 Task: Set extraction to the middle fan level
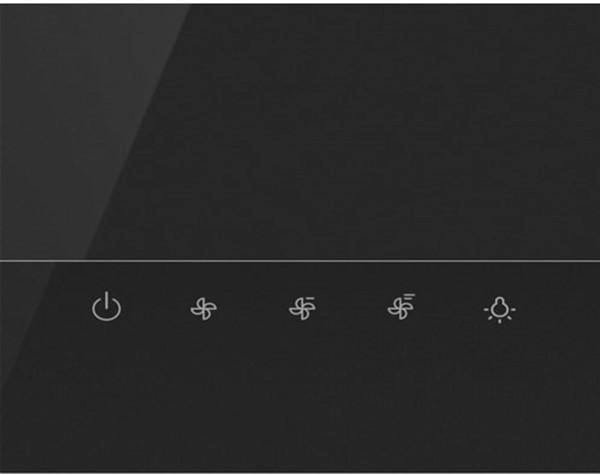pyautogui.click(x=302, y=308)
